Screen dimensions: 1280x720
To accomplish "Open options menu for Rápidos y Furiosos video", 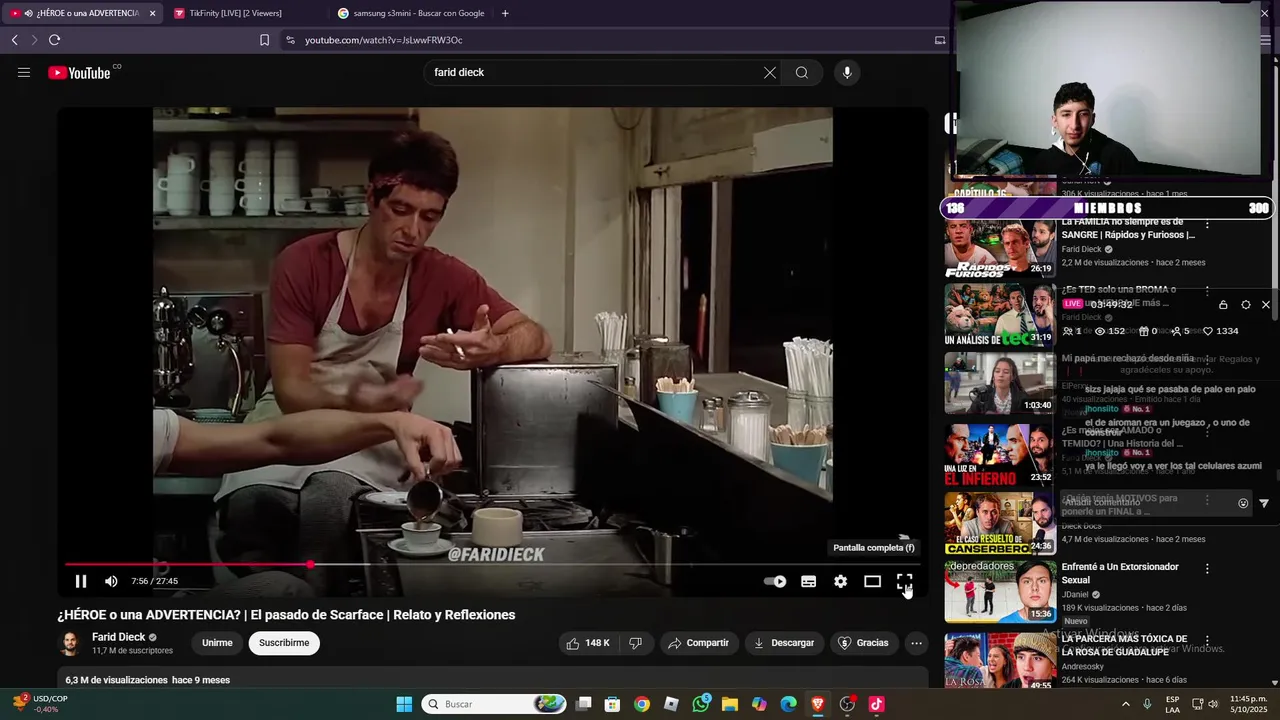I will pos(1207,225).
